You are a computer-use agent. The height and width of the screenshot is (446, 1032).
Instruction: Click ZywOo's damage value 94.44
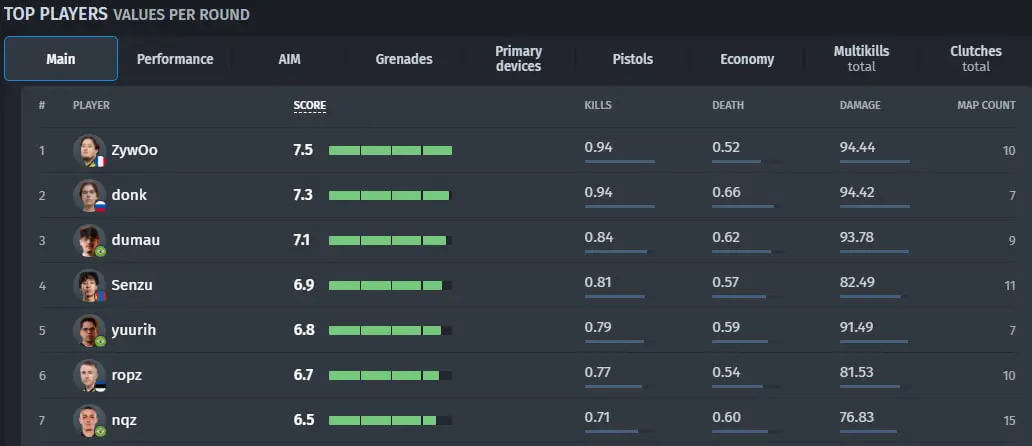click(858, 147)
